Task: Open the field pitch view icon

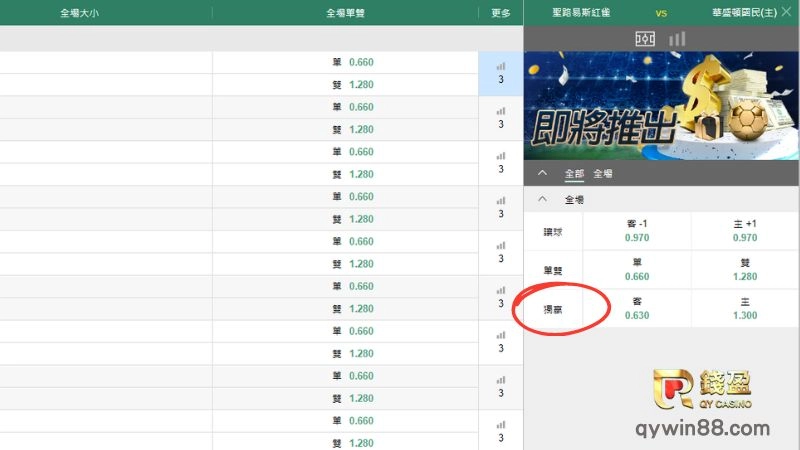Action: [x=645, y=39]
